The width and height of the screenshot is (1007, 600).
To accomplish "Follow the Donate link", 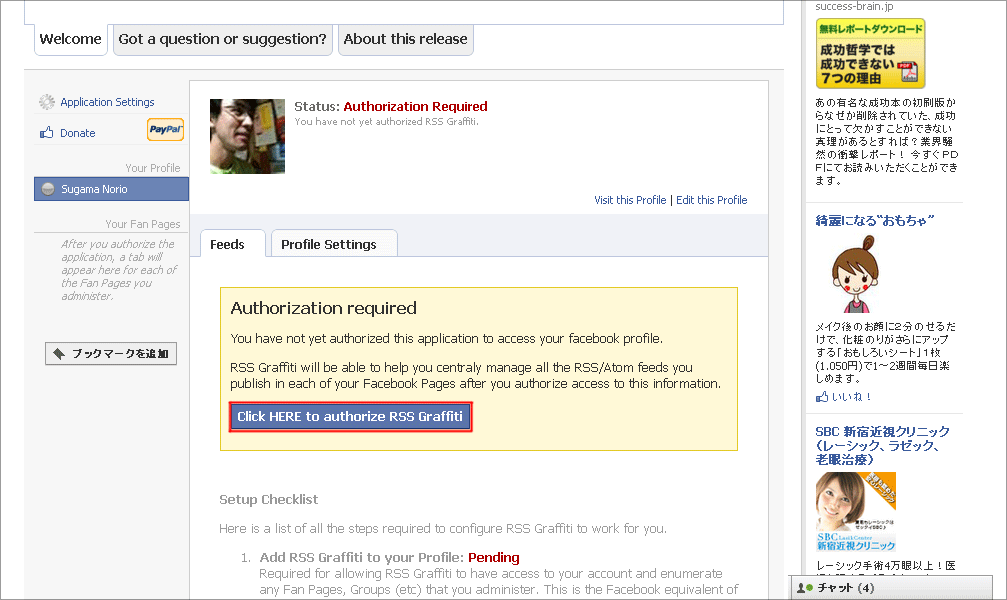I will pos(78,133).
